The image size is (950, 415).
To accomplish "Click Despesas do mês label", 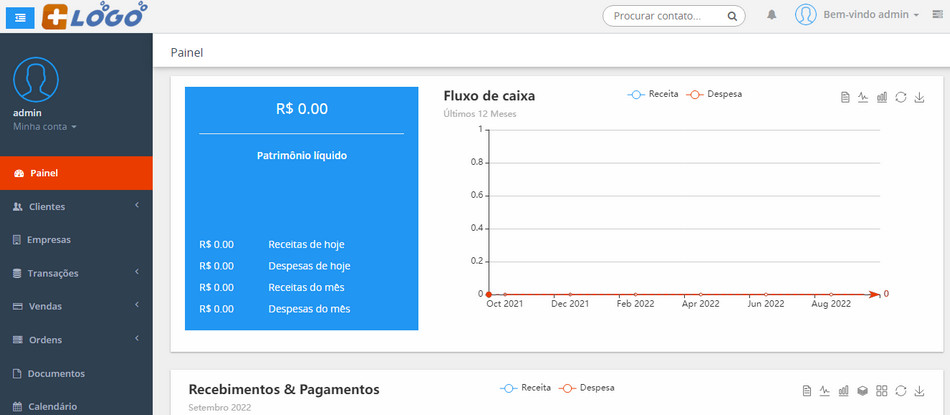I will click(x=309, y=309).
